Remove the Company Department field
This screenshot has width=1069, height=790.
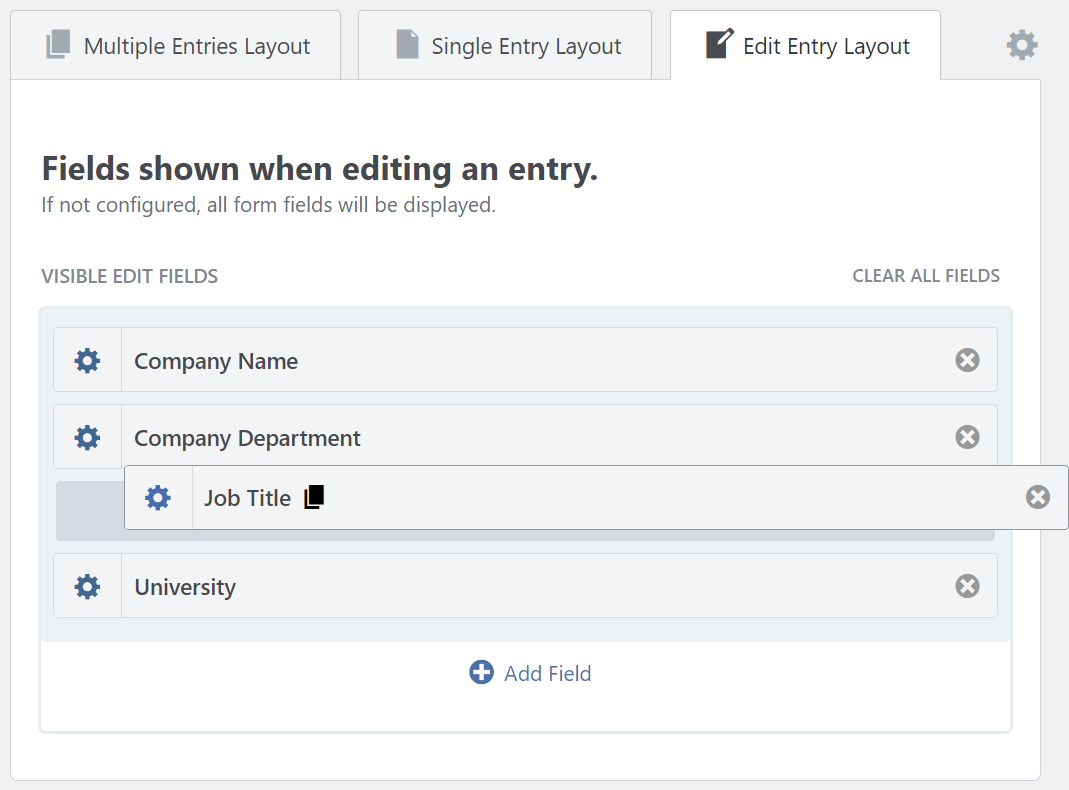(966, 437)
